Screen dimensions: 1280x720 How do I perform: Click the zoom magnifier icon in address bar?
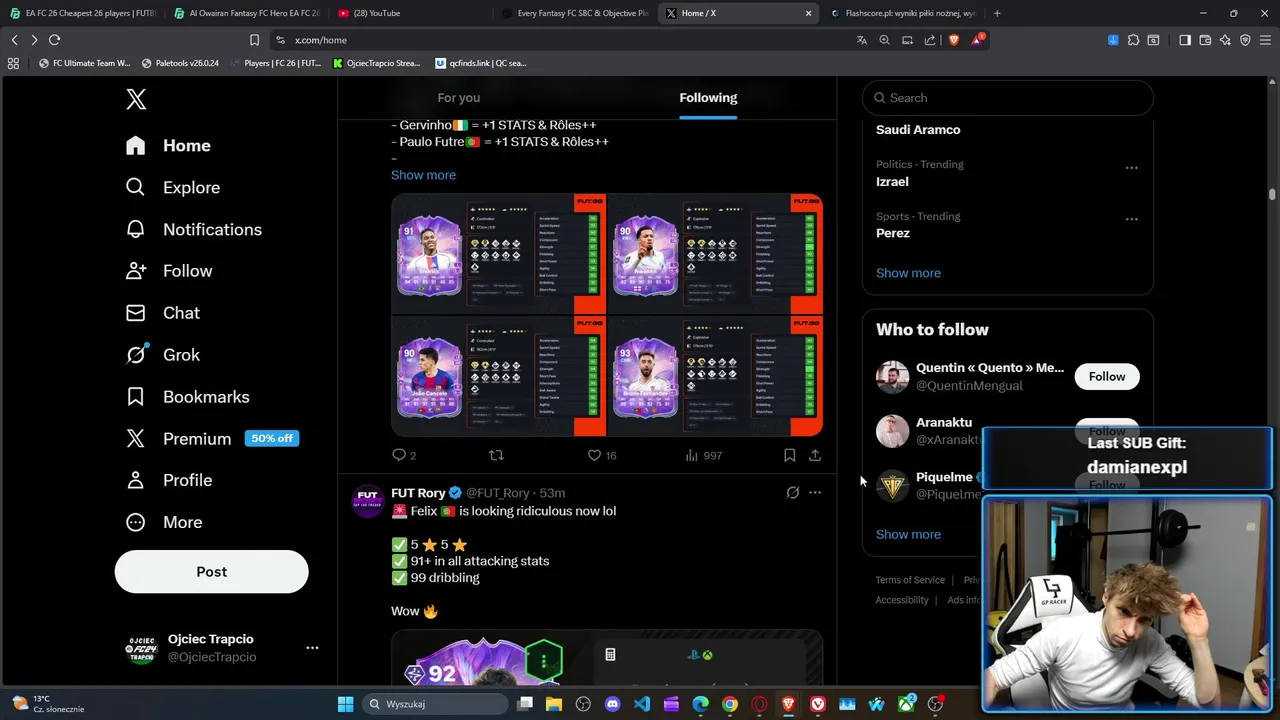point(884,40)
